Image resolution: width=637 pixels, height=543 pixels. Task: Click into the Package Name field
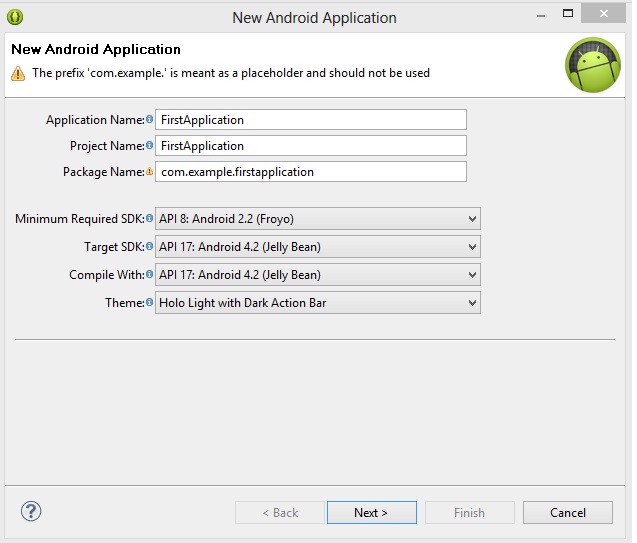[311, 171]
